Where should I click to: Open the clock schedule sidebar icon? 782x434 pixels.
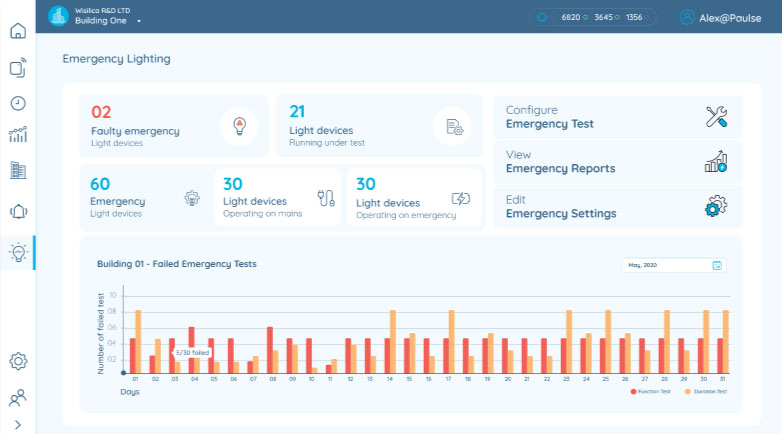click(17, 102)
